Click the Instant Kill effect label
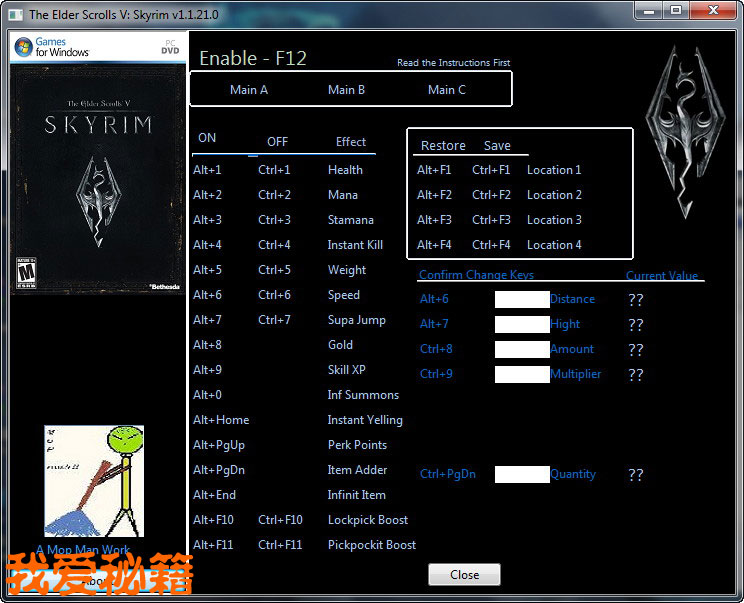744x603 pixels. tap(355, 245)
